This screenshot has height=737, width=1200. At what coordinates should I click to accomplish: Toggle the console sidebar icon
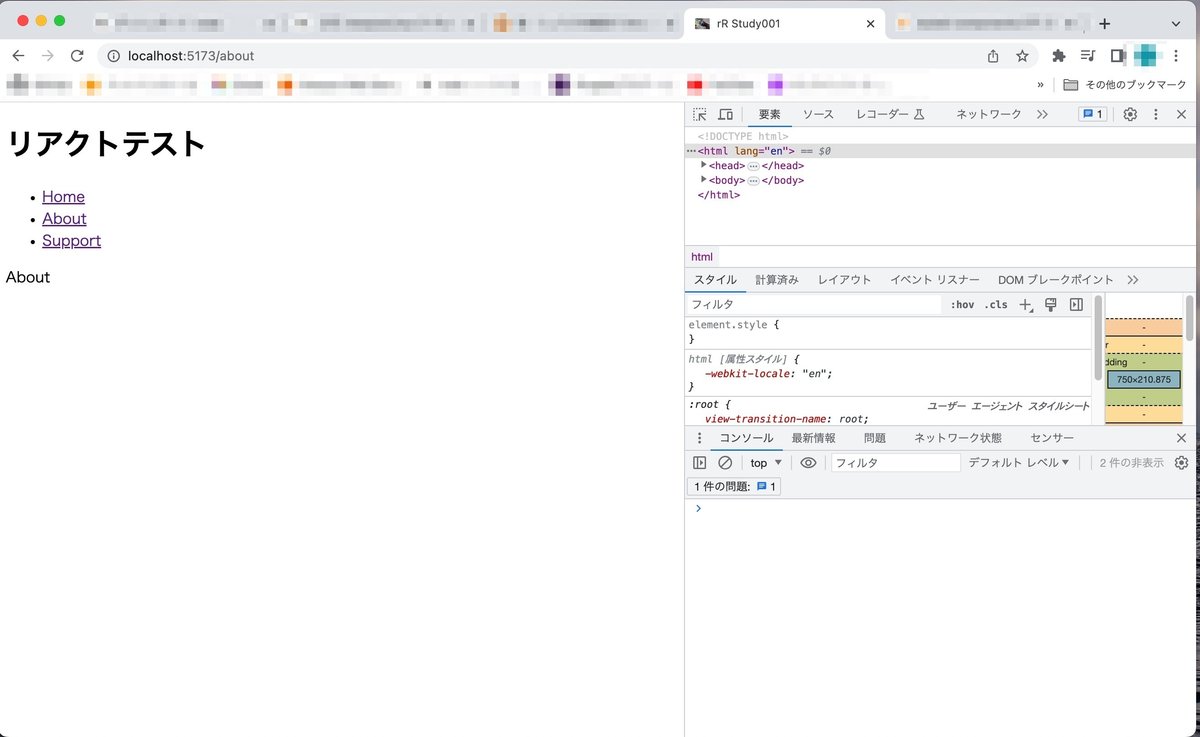click(700, 463)
